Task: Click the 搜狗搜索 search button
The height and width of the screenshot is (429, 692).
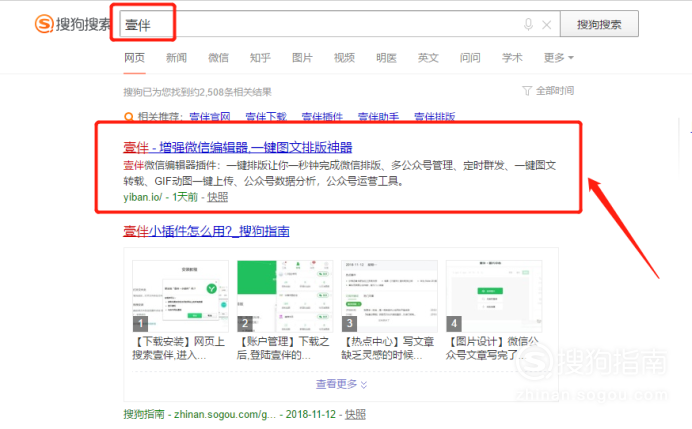Action: point(599,24)
